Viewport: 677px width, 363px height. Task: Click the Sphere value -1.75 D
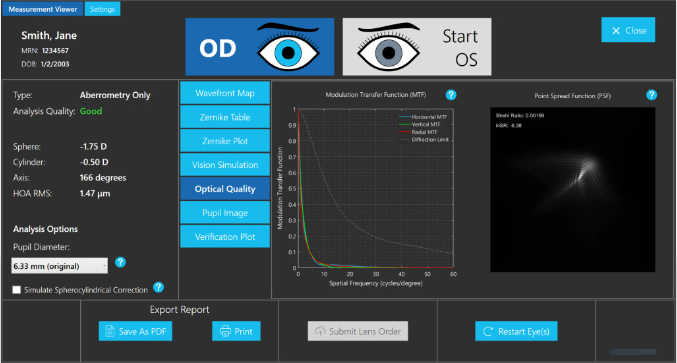pos(93,146)
